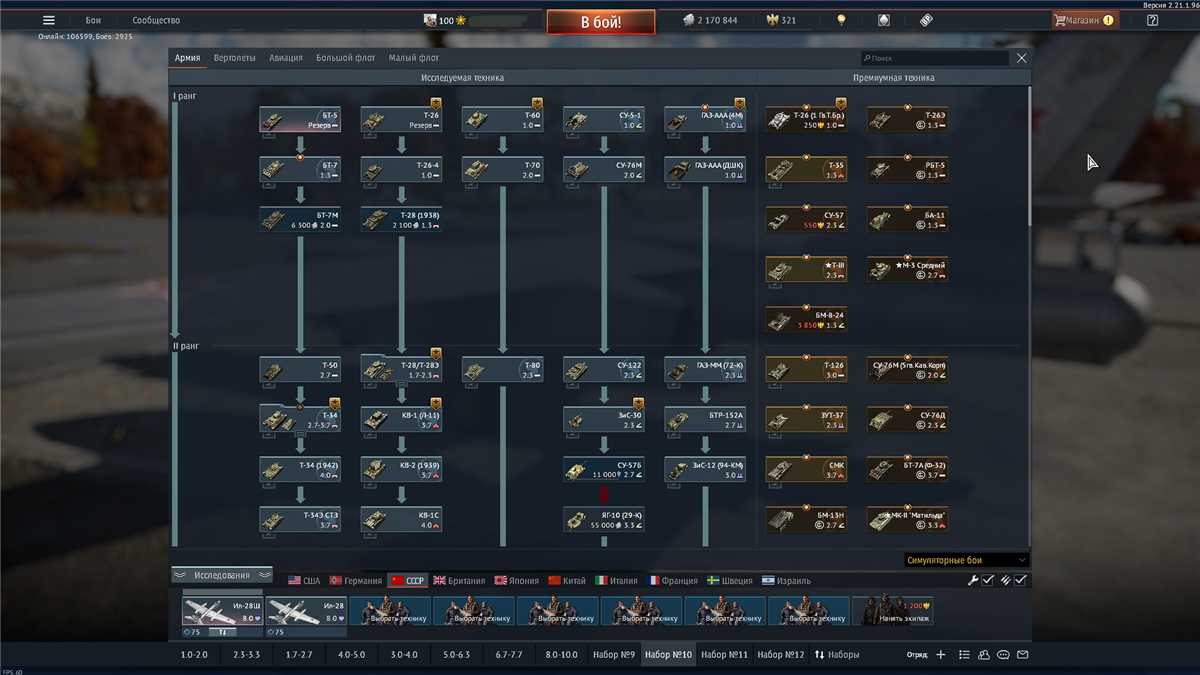Select the T-26 reserve tank card
Screen dimensions: 1200x675
point(401,120)
